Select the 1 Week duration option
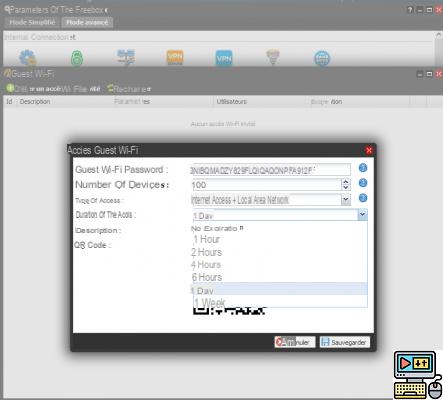Screen dimensions: 443x400 tap(279, 302)
